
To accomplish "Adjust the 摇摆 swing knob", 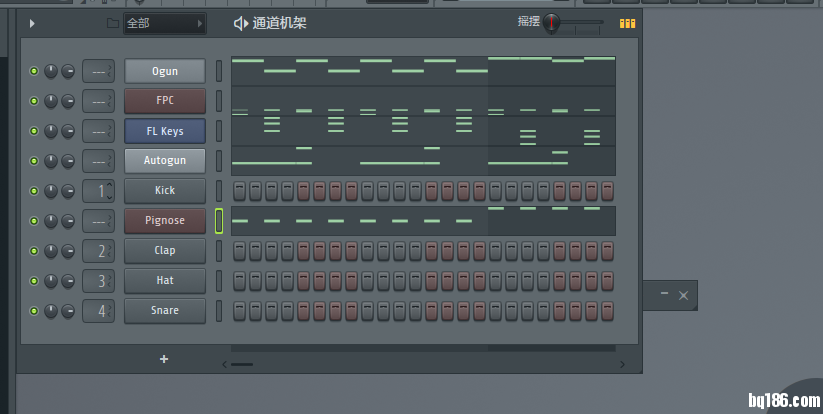I will [x=552, y=23].
